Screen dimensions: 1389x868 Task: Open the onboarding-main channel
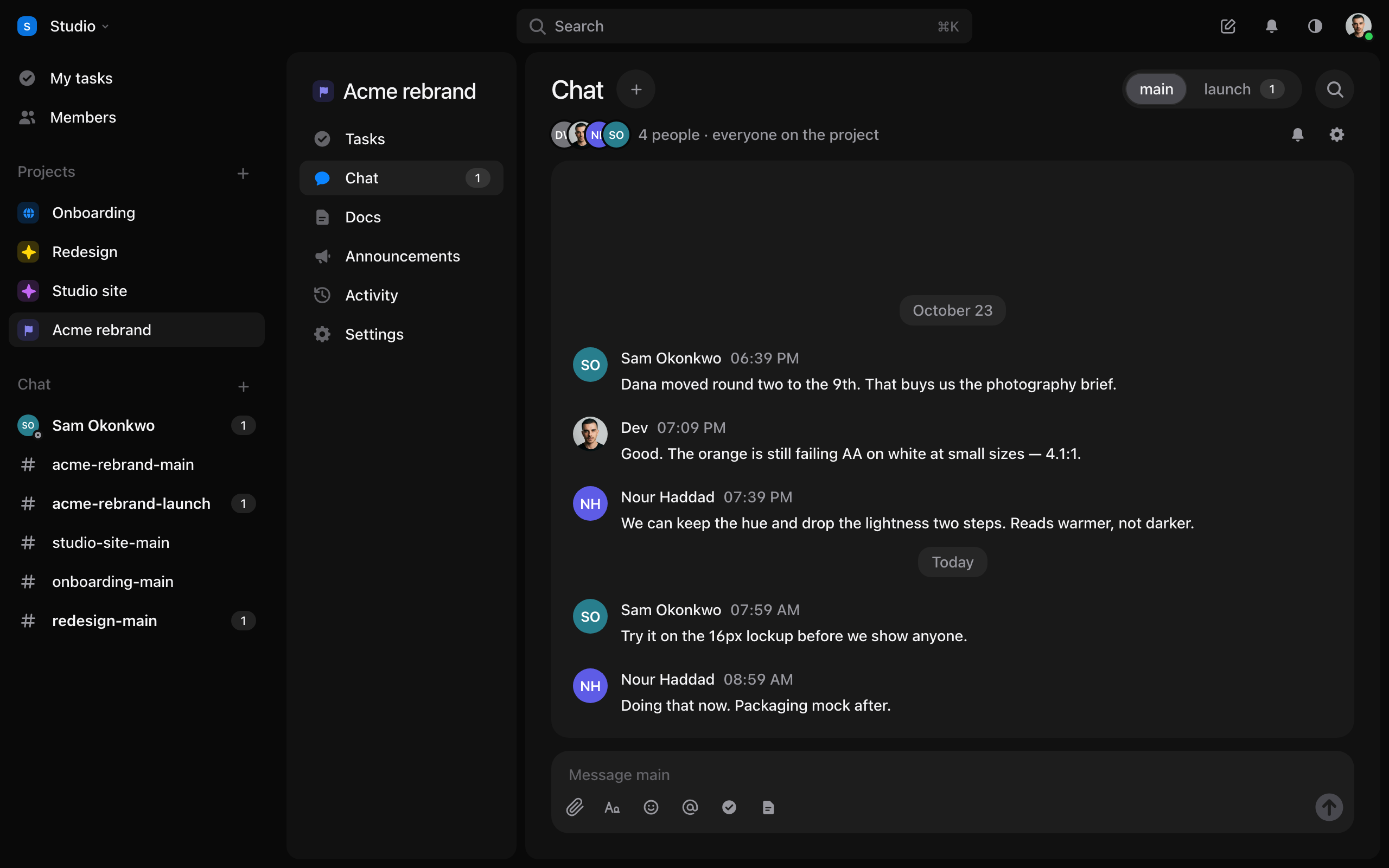pyautogui.click(x=137, y=582)
